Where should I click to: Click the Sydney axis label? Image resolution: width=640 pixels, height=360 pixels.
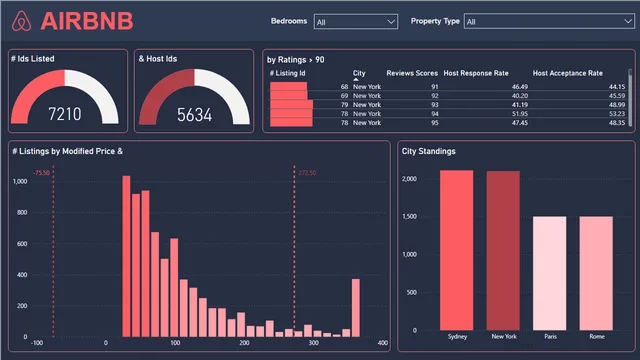pos(457,336)
